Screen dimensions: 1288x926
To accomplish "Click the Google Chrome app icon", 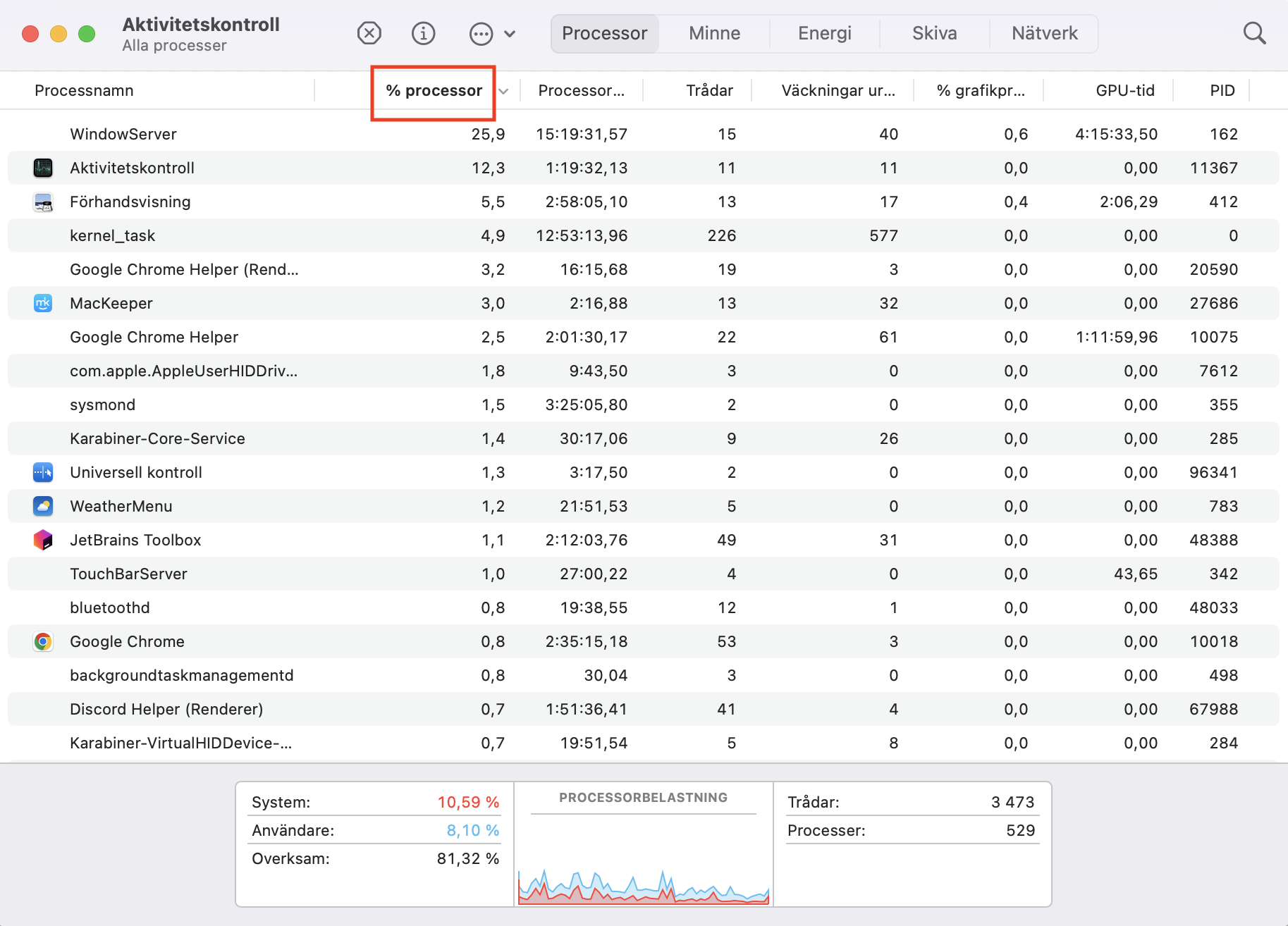I will point(43,641).
